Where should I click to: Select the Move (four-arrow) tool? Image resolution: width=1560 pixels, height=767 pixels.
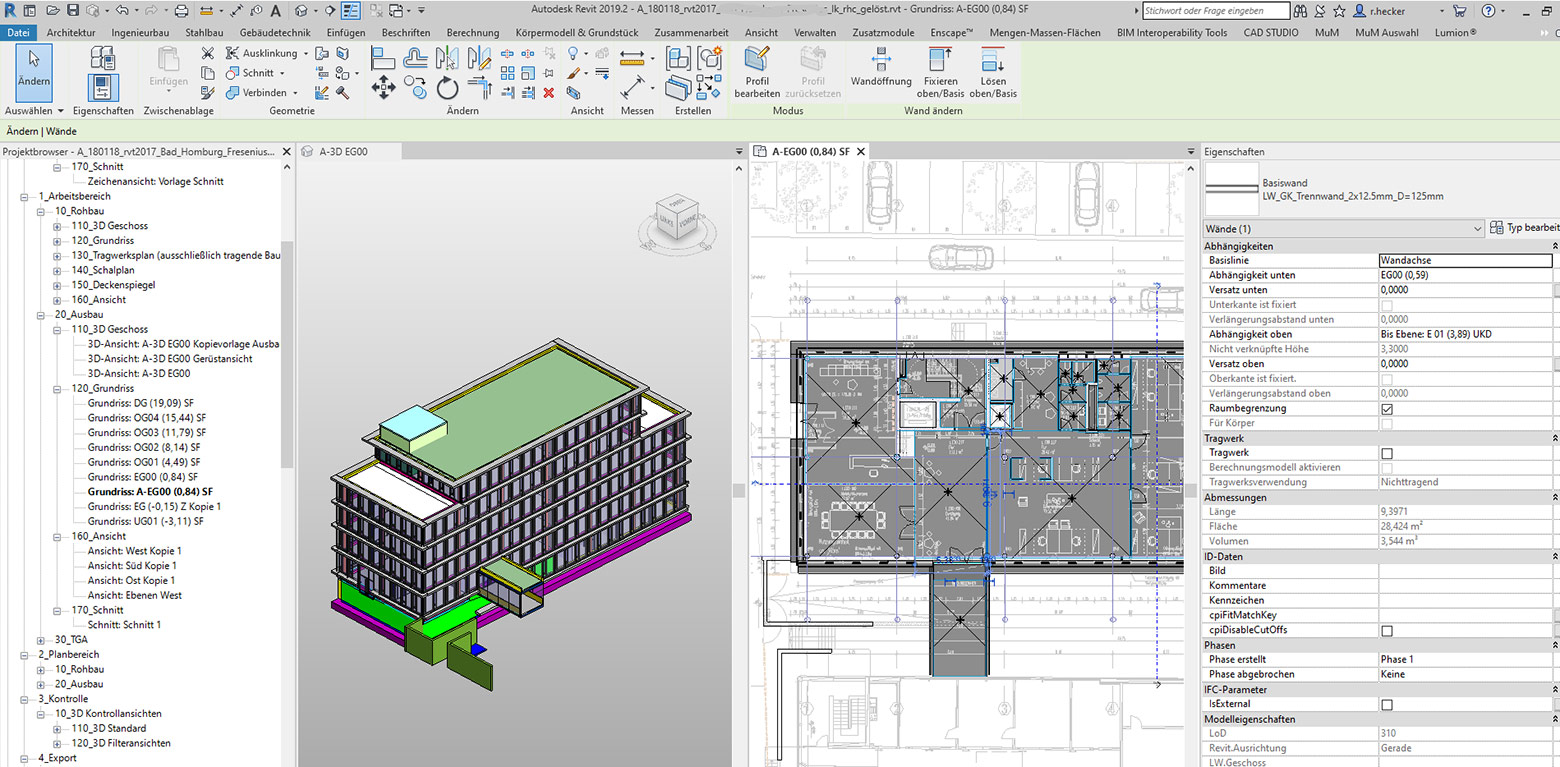tap(383, 89)
